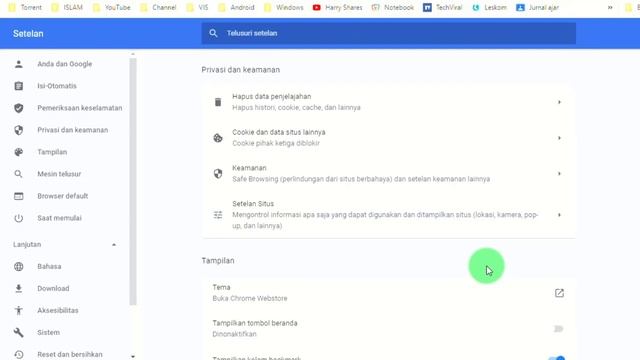This screenshot has height=360, width=640.
Task: Click the cookie icon beside Cookie dan data situs
Action: click(x=218, y=138)
